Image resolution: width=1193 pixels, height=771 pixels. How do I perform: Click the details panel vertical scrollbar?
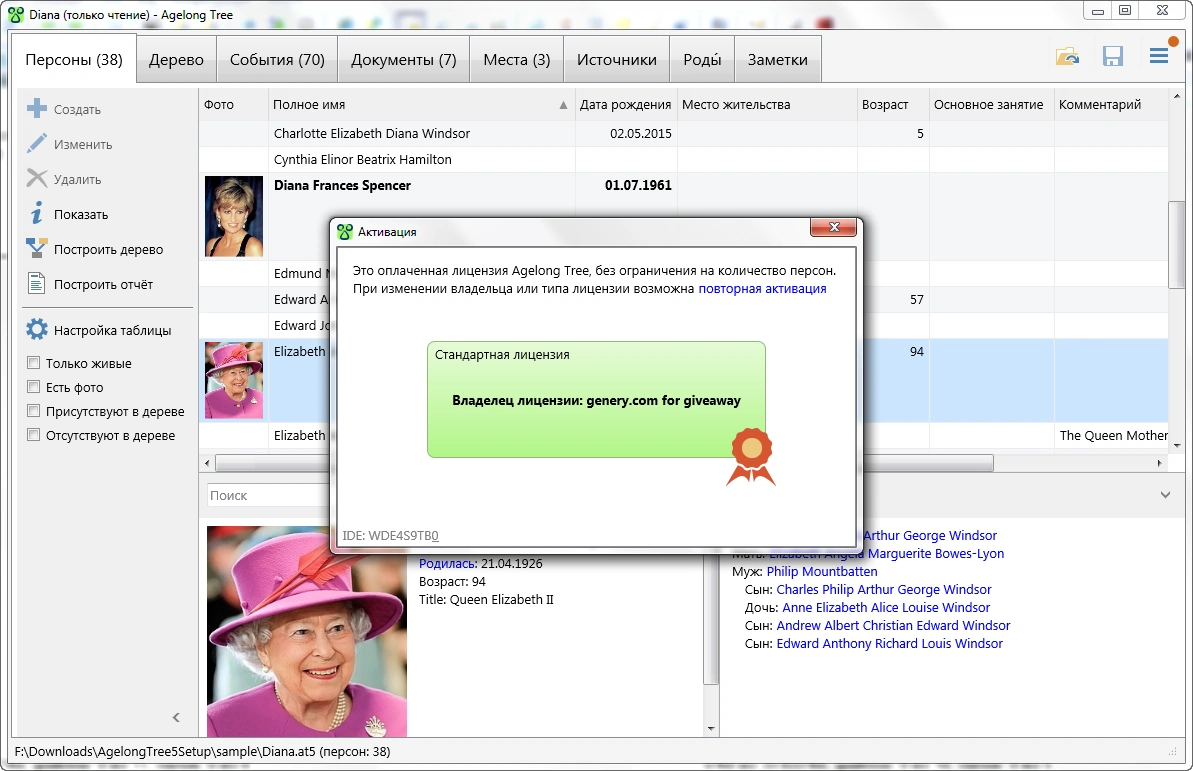pos(711,620)
